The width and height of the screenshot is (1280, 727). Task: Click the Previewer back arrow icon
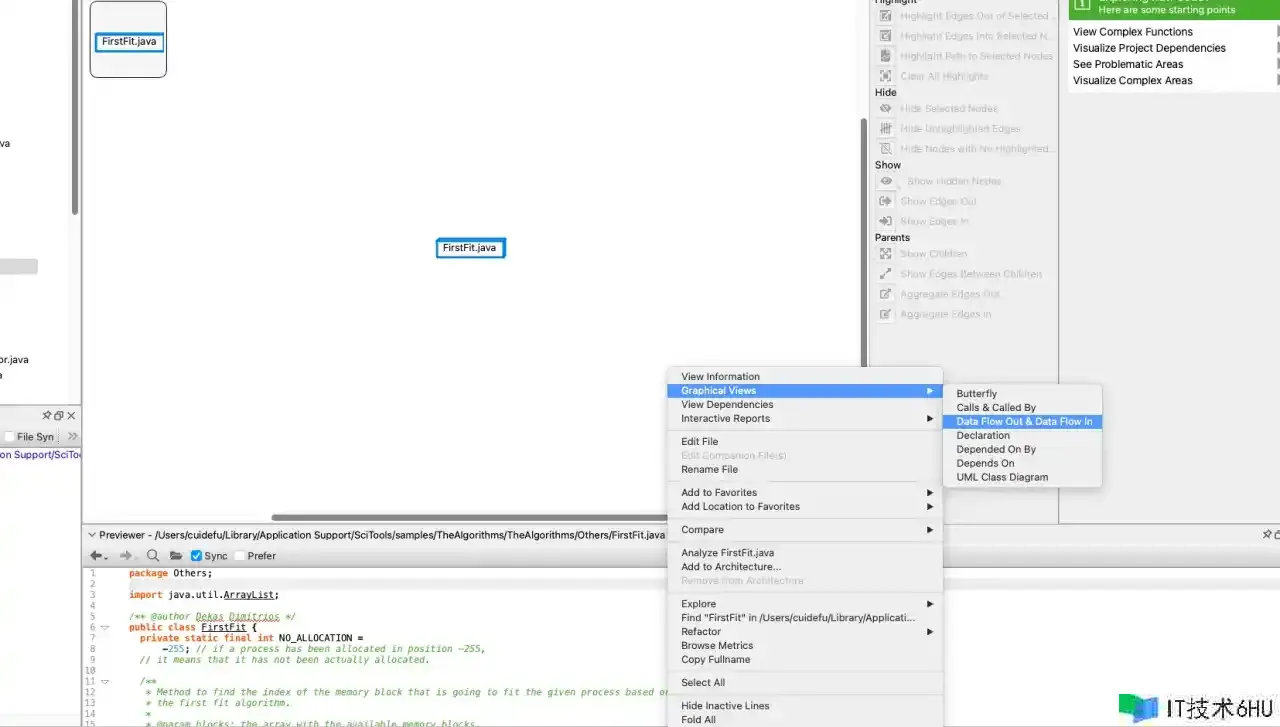(x=97, y=556)
